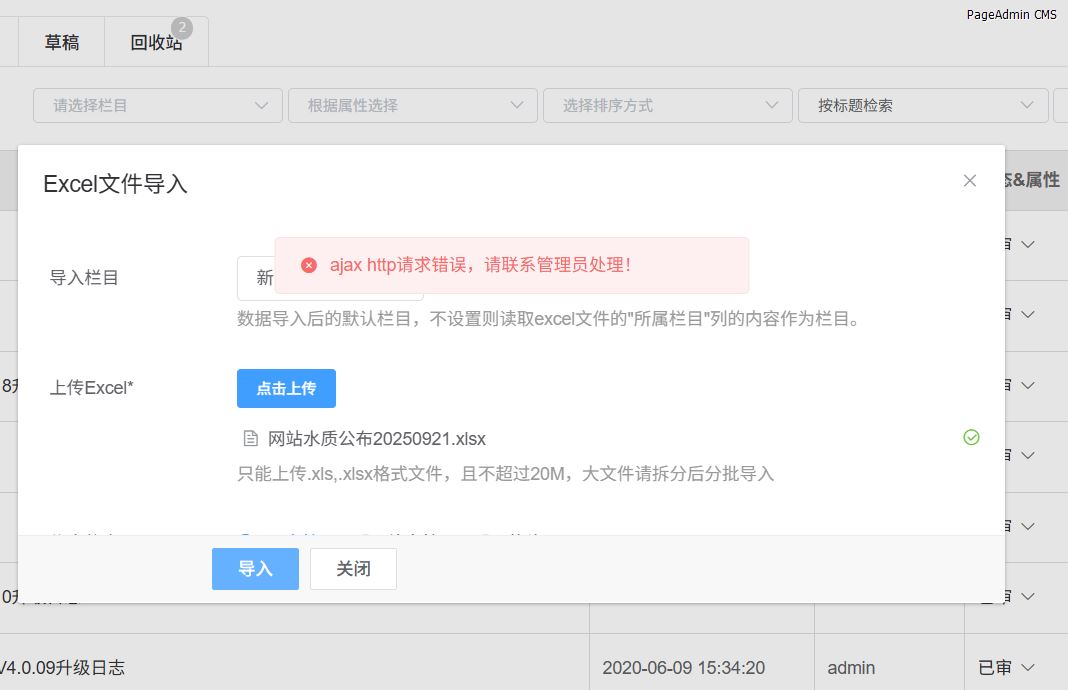This screenshot has height=690, width=1068.
Task: Click the ajax http请求错误 alert message
Action: [x=480, y=265]
